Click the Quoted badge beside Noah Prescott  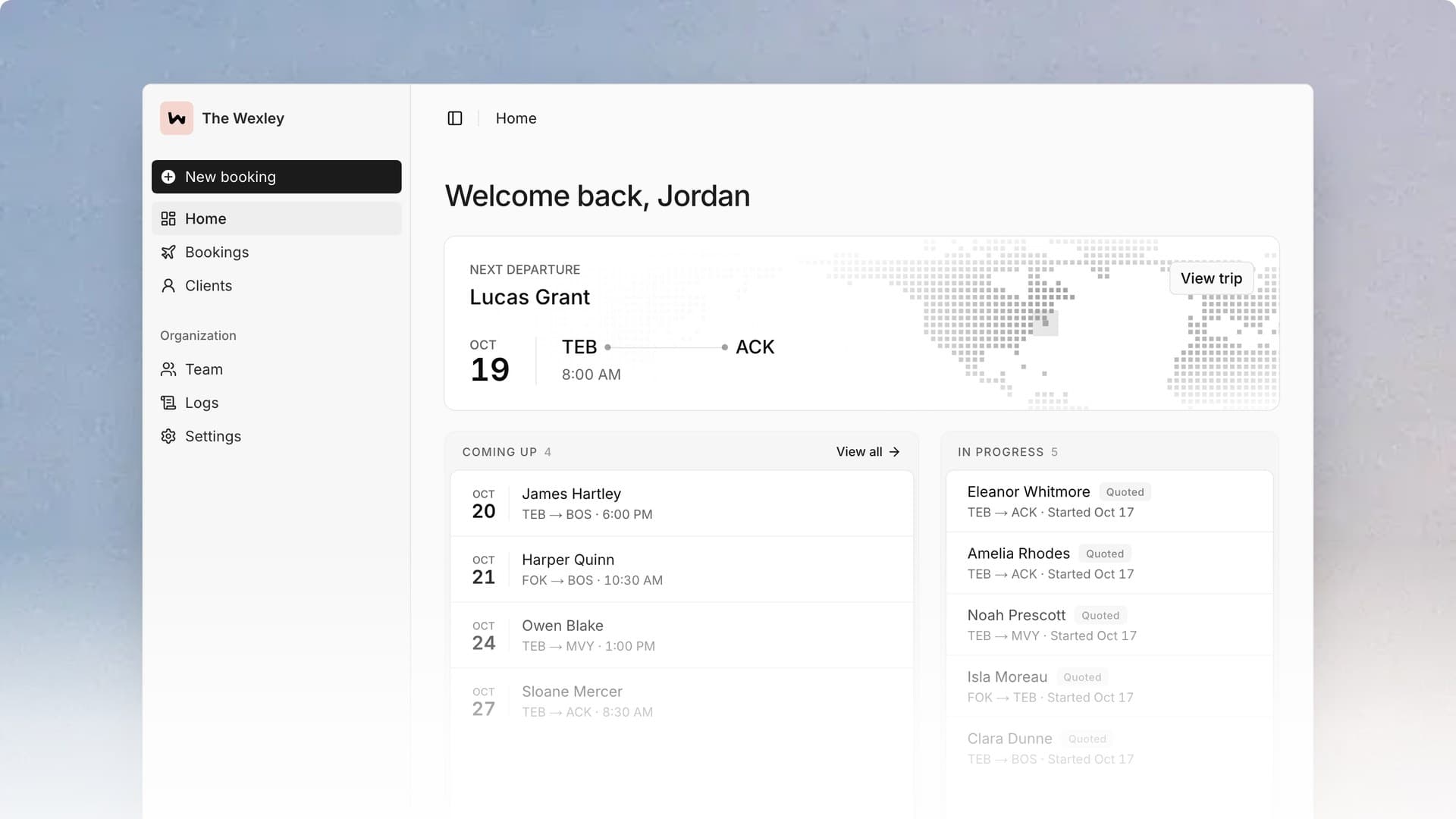1100,616
